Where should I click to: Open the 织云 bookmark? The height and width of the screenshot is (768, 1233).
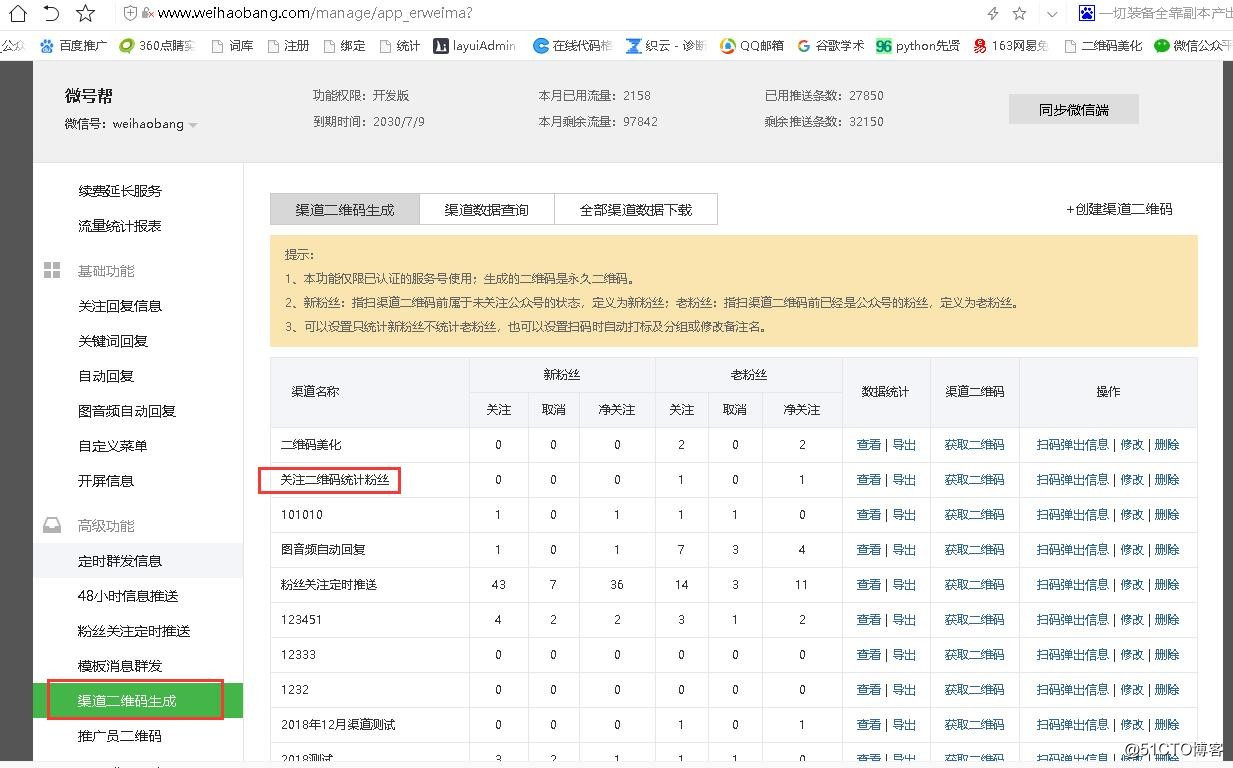click(x=665, y=45)
